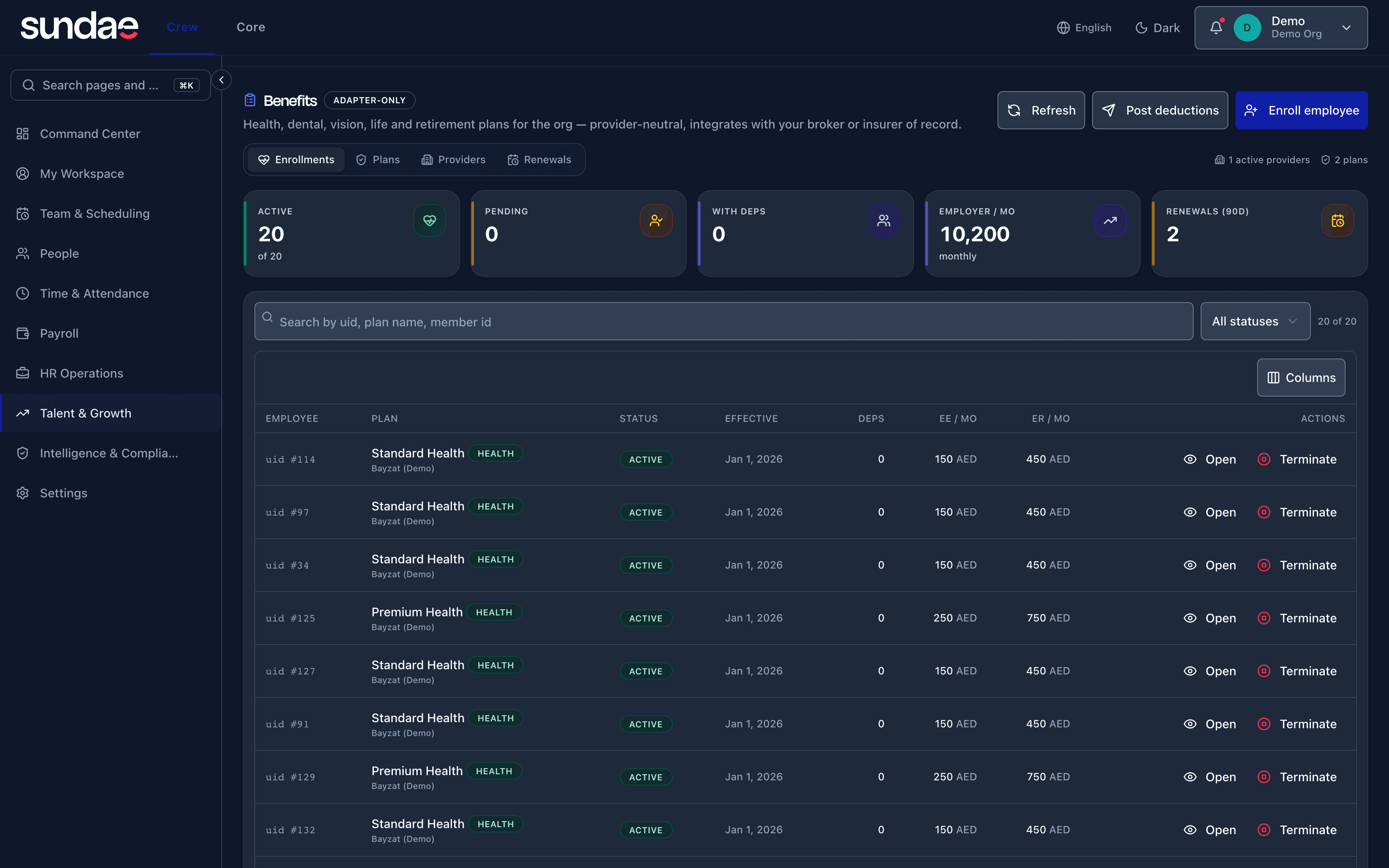Click the Demo user avatar
The height and width of the screenshot is (868, 1389).
[x=1247, y=27]
